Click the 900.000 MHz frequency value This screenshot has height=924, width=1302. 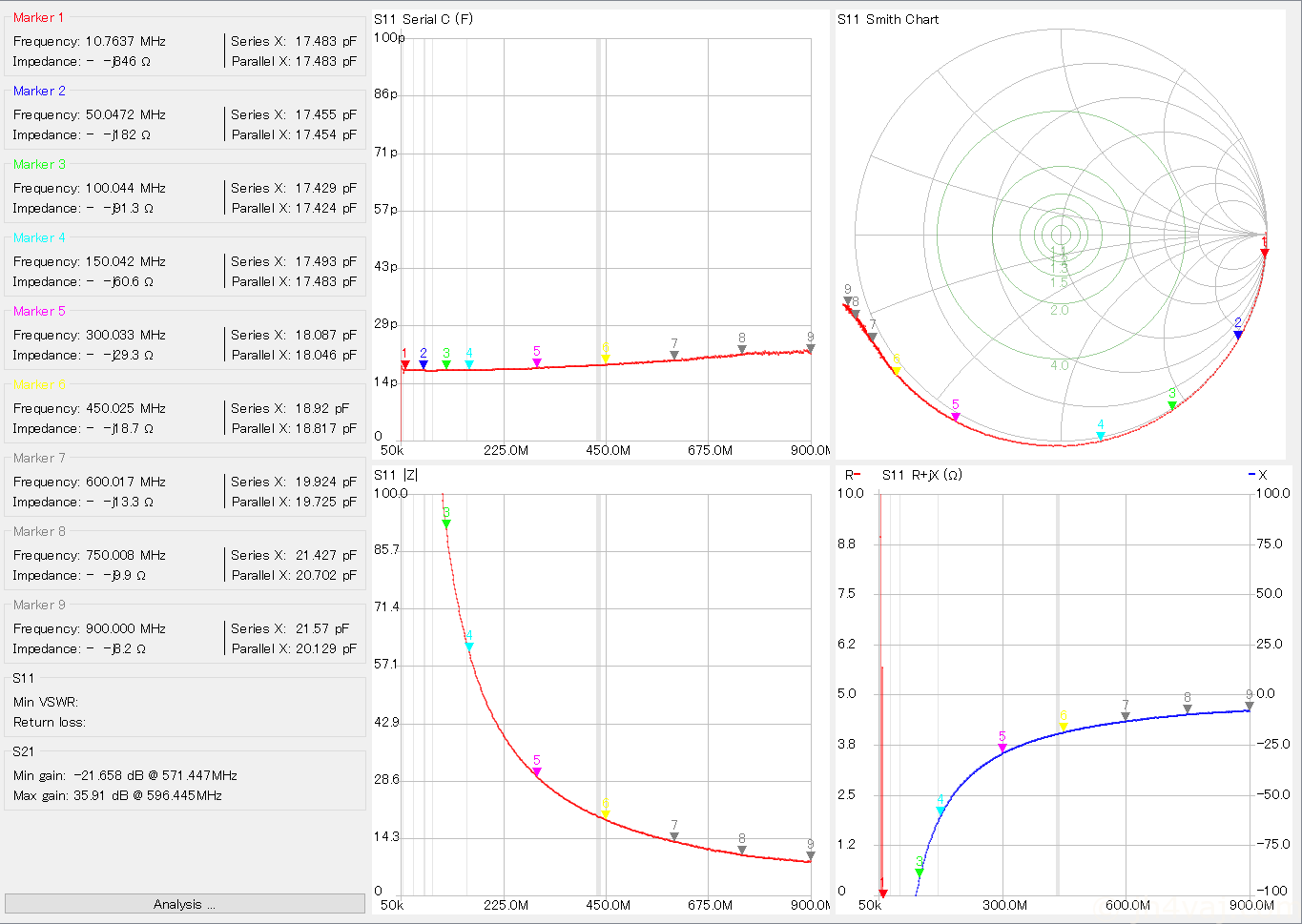click(125, 628)
